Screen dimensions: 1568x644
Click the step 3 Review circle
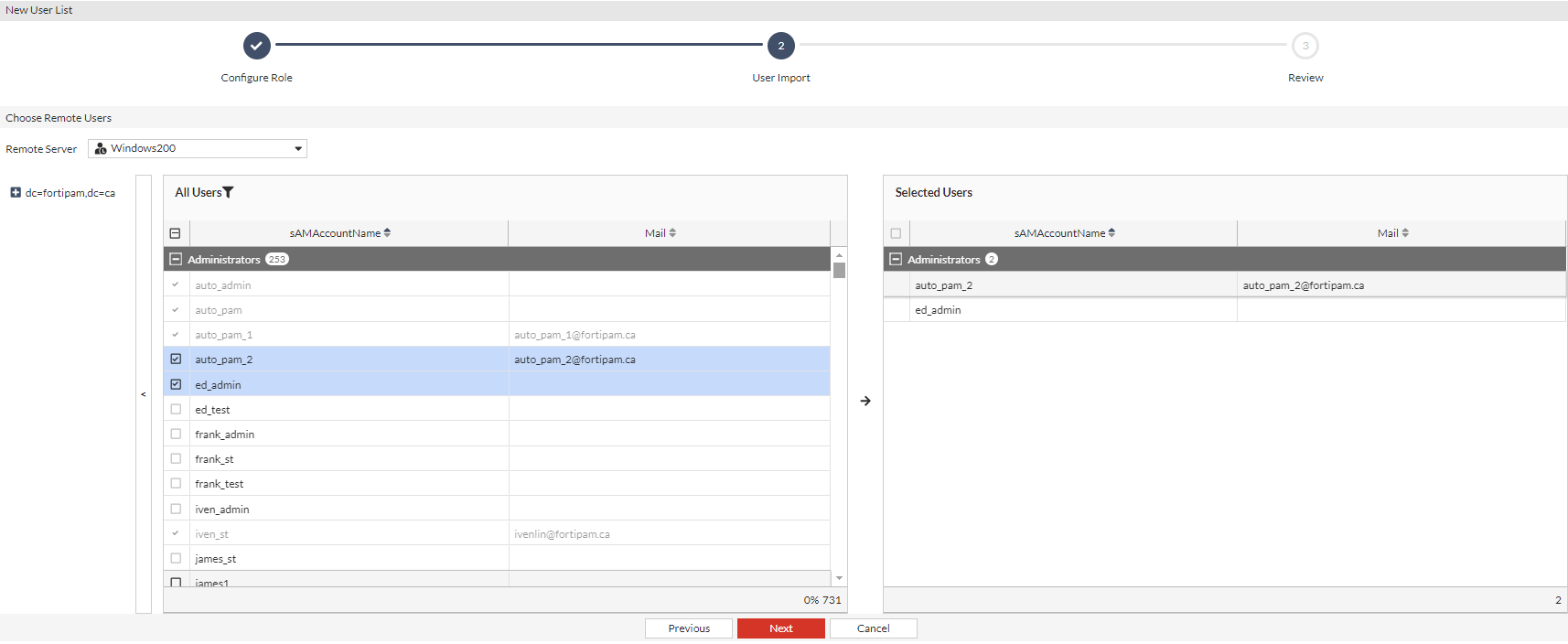pos(1305,45)
